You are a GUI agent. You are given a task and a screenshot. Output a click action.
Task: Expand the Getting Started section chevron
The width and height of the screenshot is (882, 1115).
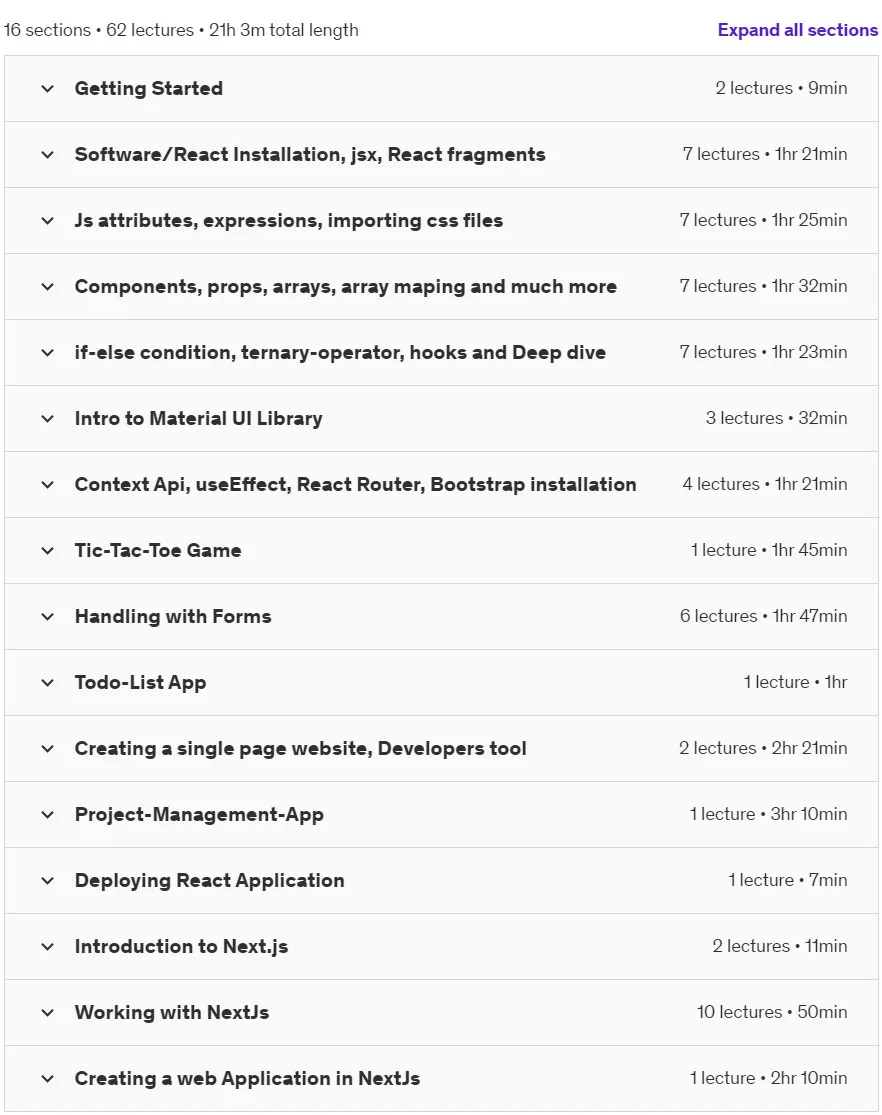(48, 89)
